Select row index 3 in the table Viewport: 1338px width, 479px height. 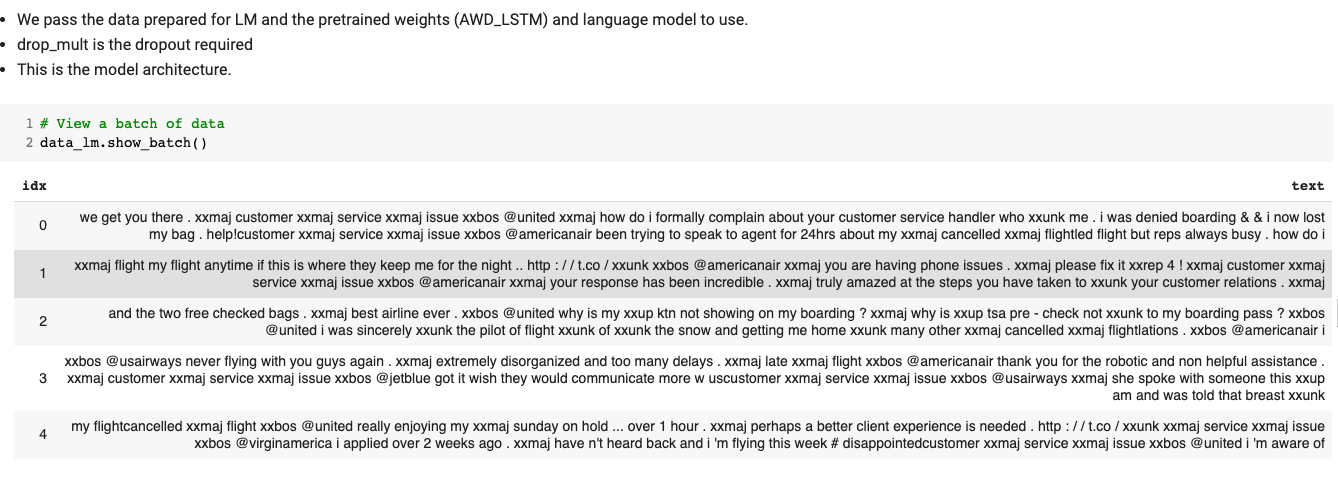point(43,378)
